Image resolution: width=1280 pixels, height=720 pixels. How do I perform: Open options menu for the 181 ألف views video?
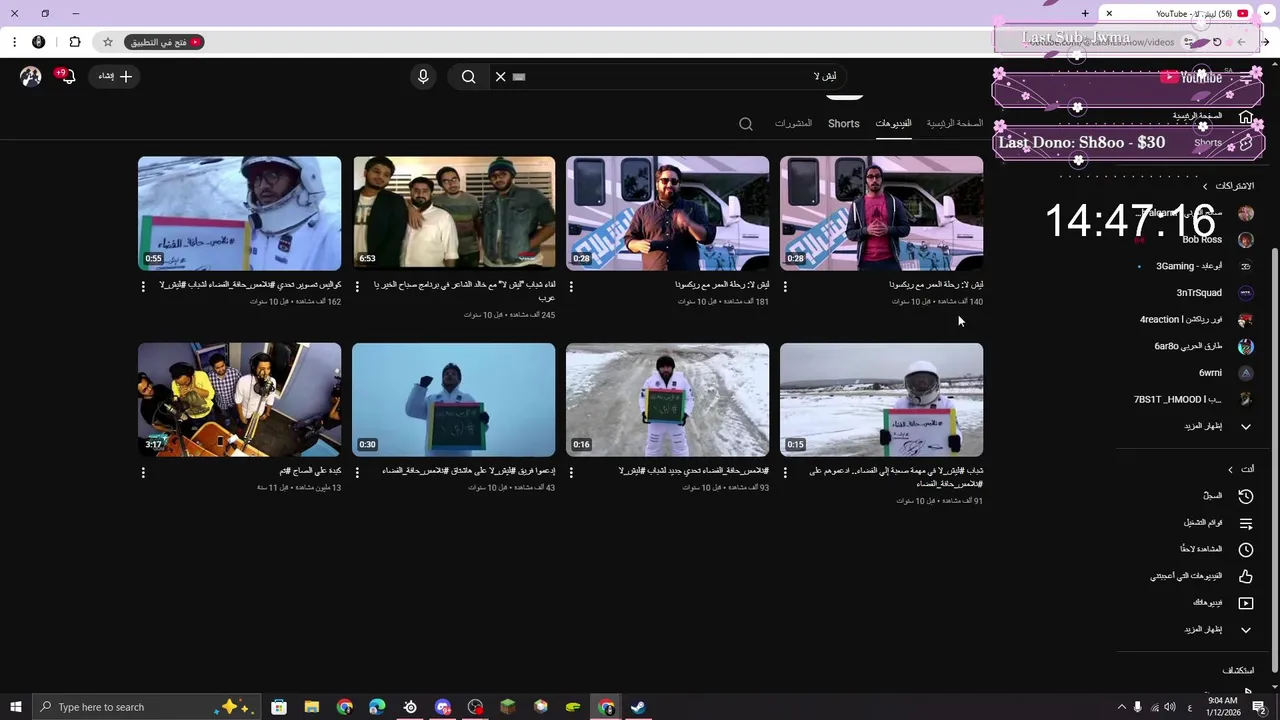pos(571,286)
